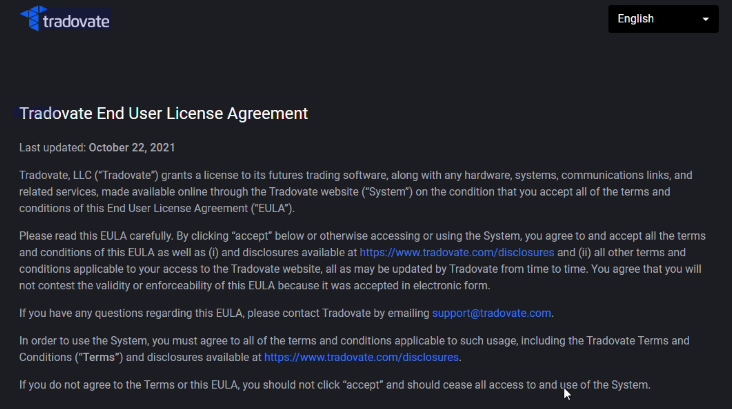Screen dimensions: 732x409
Task: Open disclosures link after Terms and Conditions
Action: 361,357
